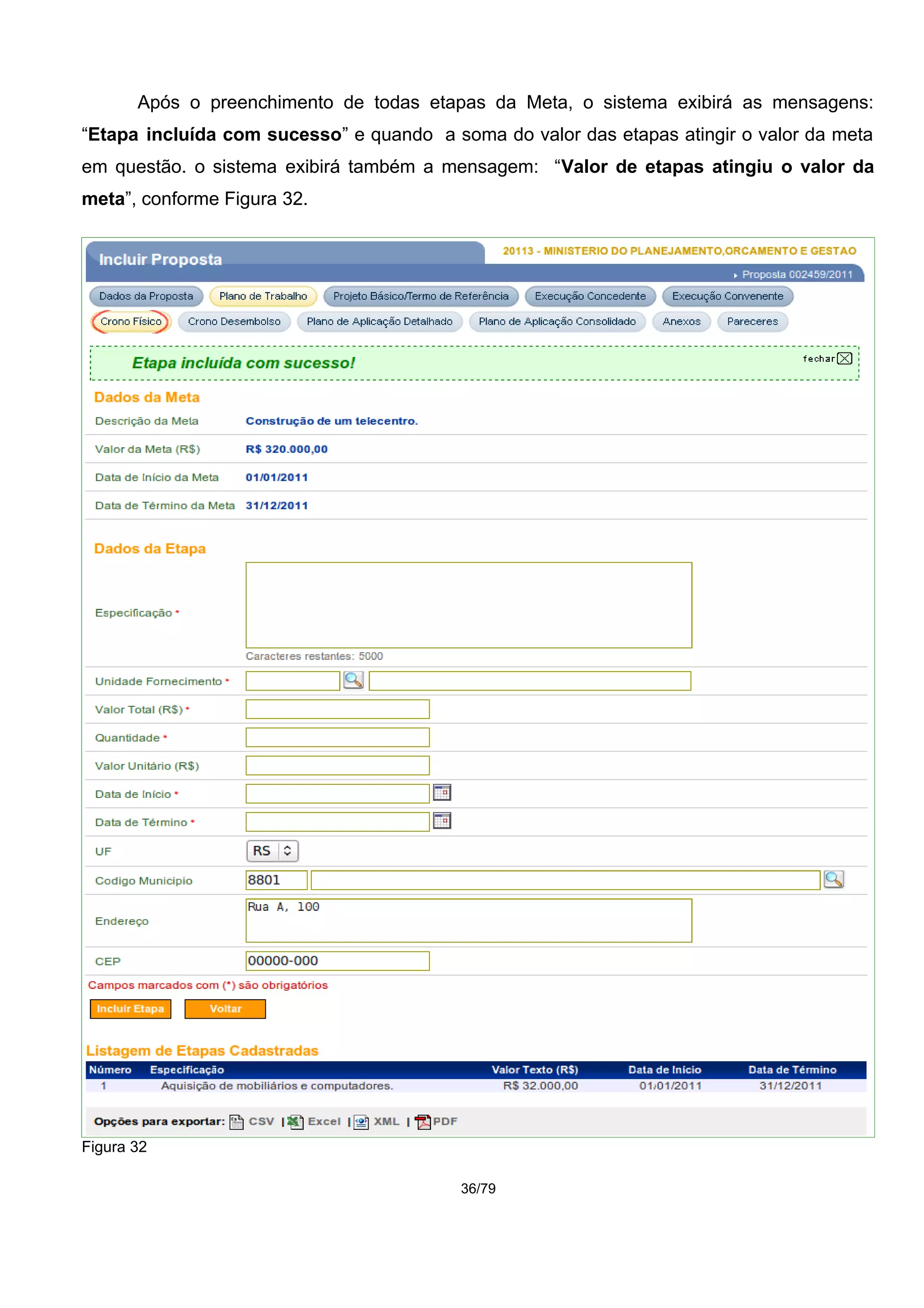The width and height of the screenshot is (924, 1308).
Task: Click the CEP input field
Action: (337, 961)
